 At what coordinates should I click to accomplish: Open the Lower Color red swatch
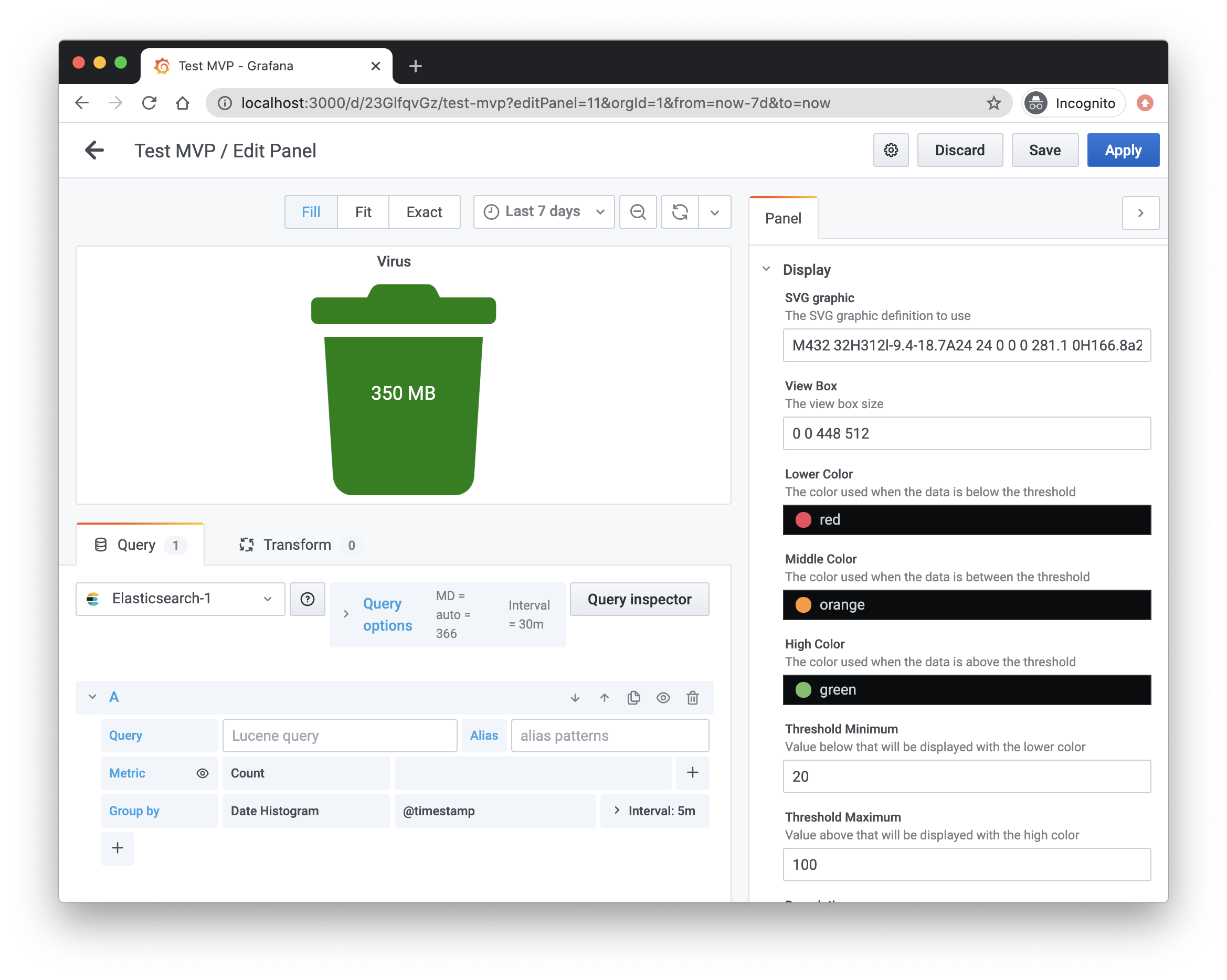tap(803, 520)
